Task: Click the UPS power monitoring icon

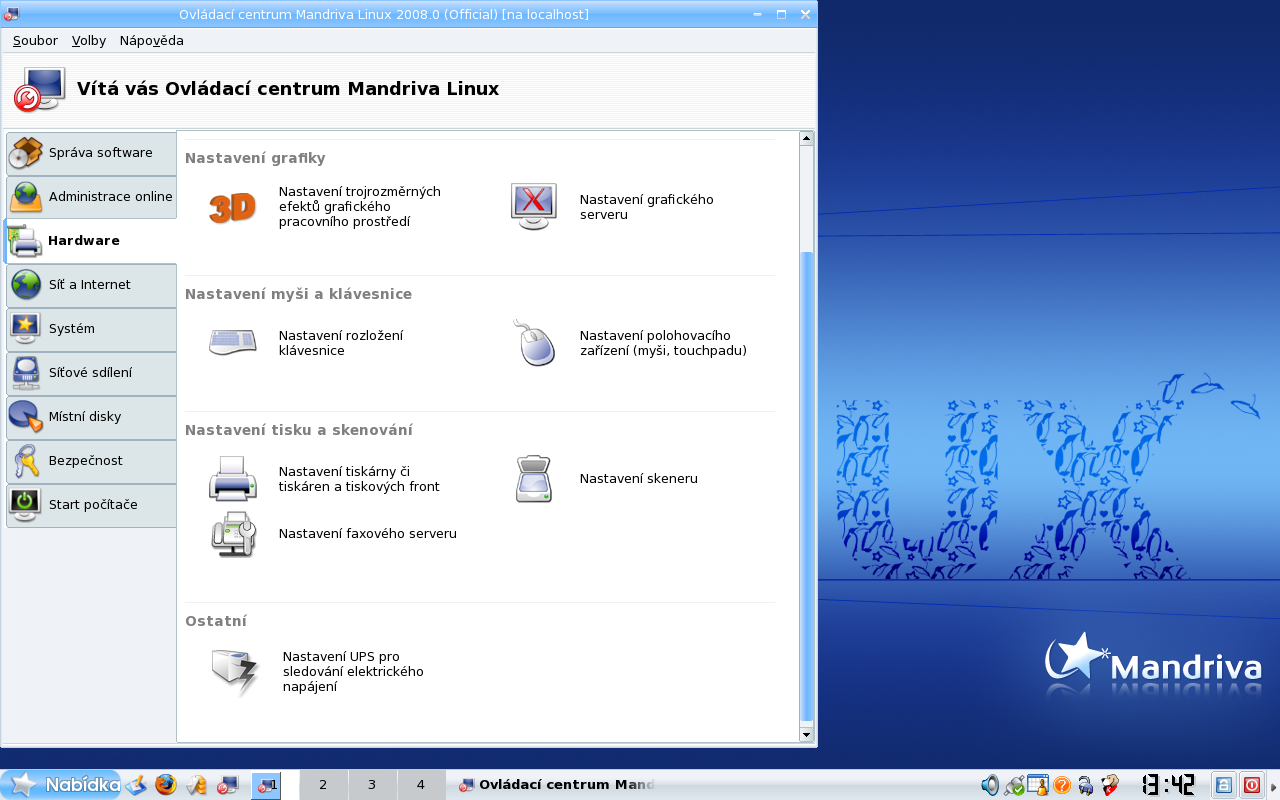Action: pyautogui.click(x=235, y=671)
